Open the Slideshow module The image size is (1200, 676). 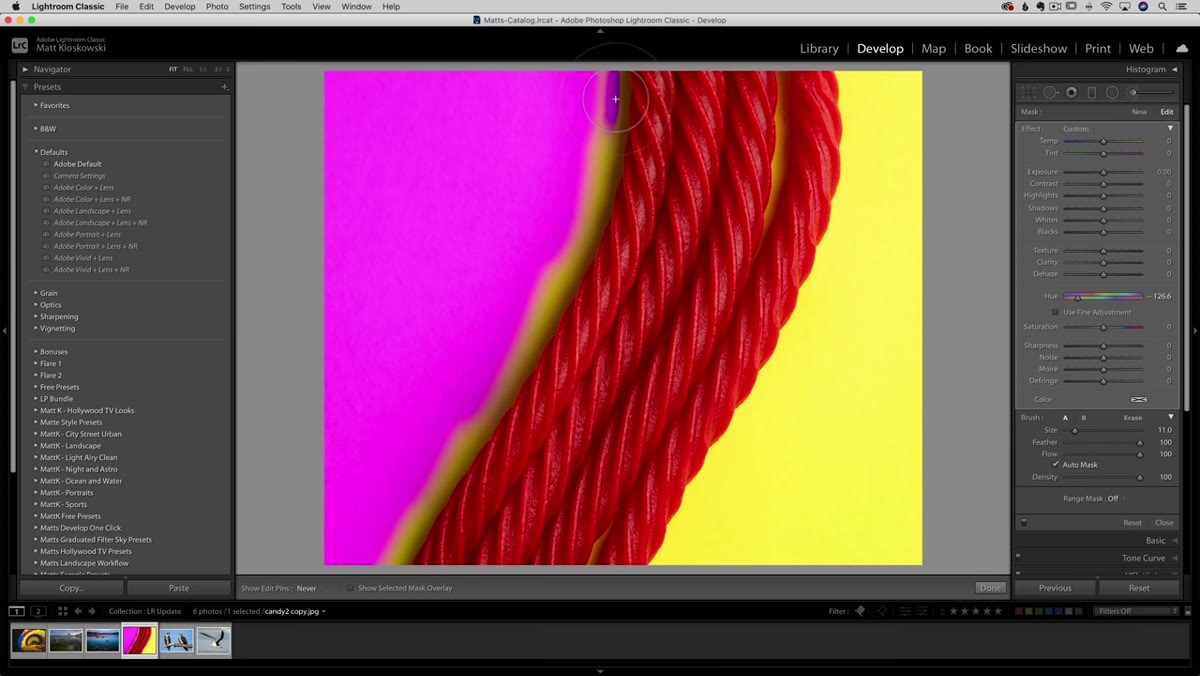(x=1038, y=48)
